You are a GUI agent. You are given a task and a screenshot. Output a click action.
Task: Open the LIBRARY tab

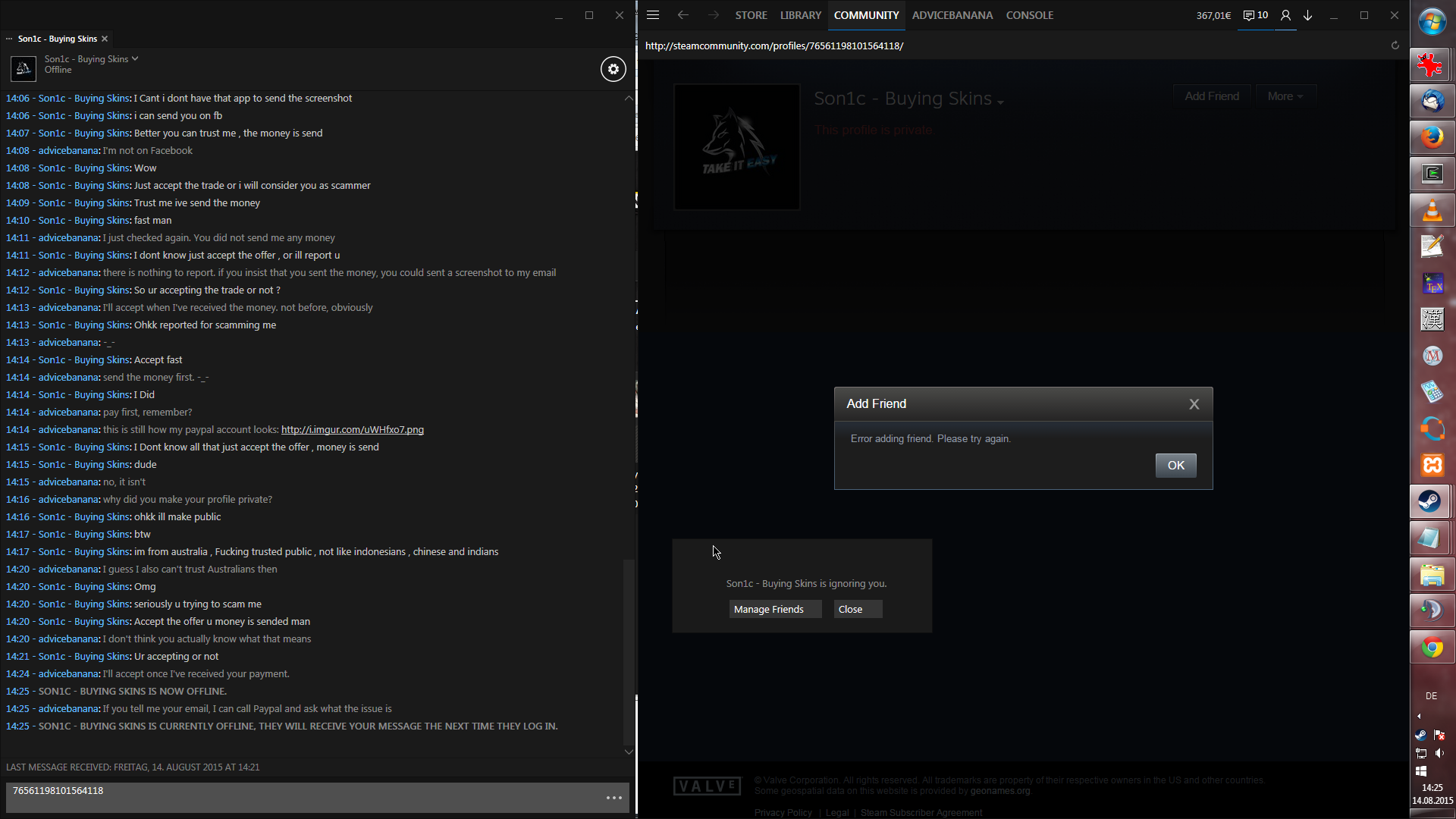(800, 15)
